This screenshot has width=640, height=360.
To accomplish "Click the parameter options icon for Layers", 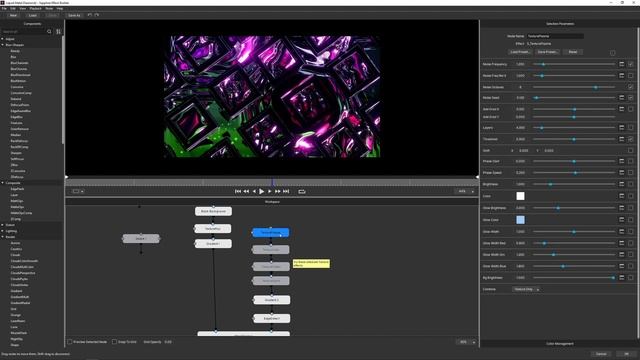I will pos(622,127).
